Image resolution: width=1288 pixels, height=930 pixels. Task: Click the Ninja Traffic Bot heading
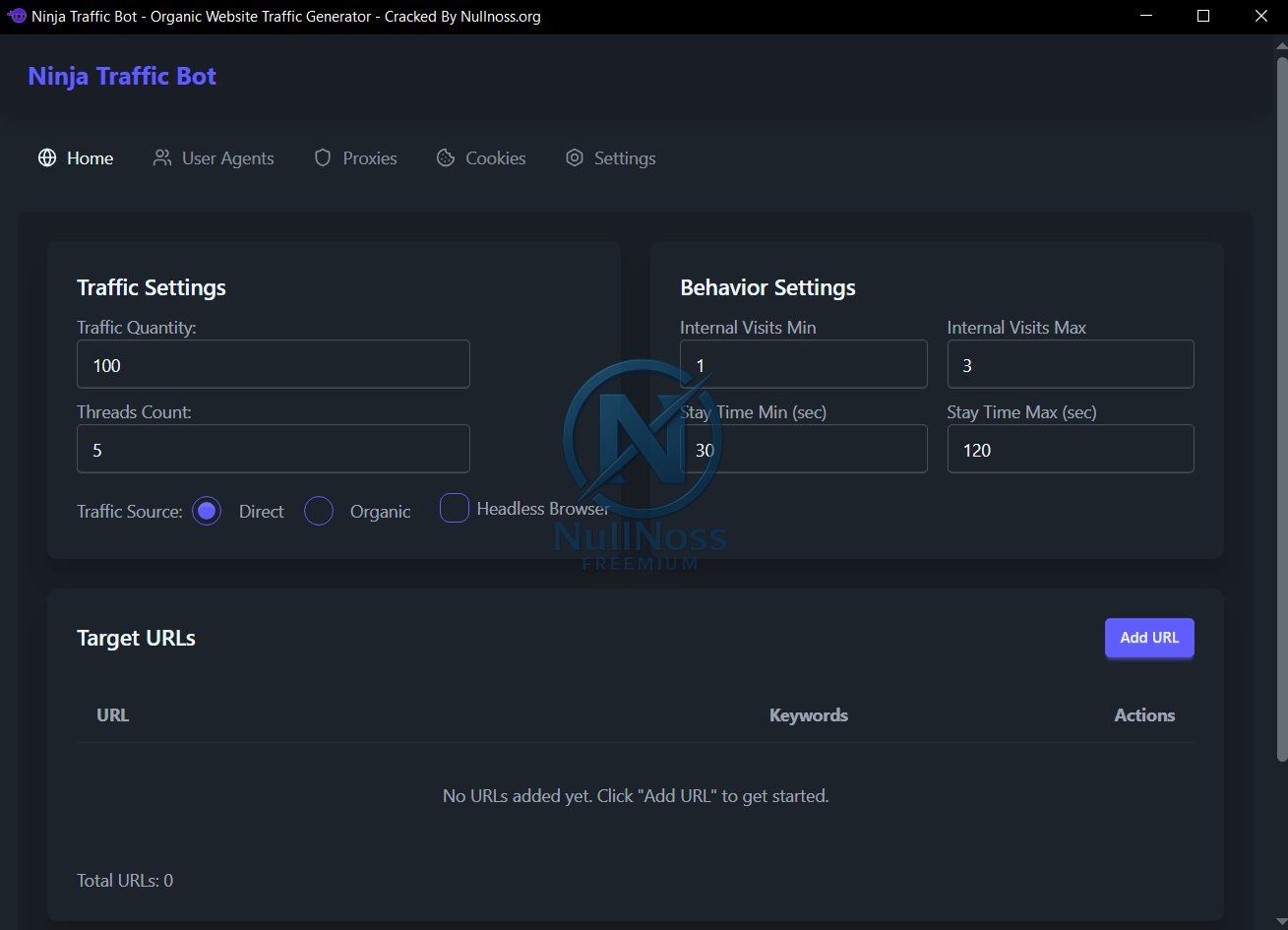(x=121, y=76)
